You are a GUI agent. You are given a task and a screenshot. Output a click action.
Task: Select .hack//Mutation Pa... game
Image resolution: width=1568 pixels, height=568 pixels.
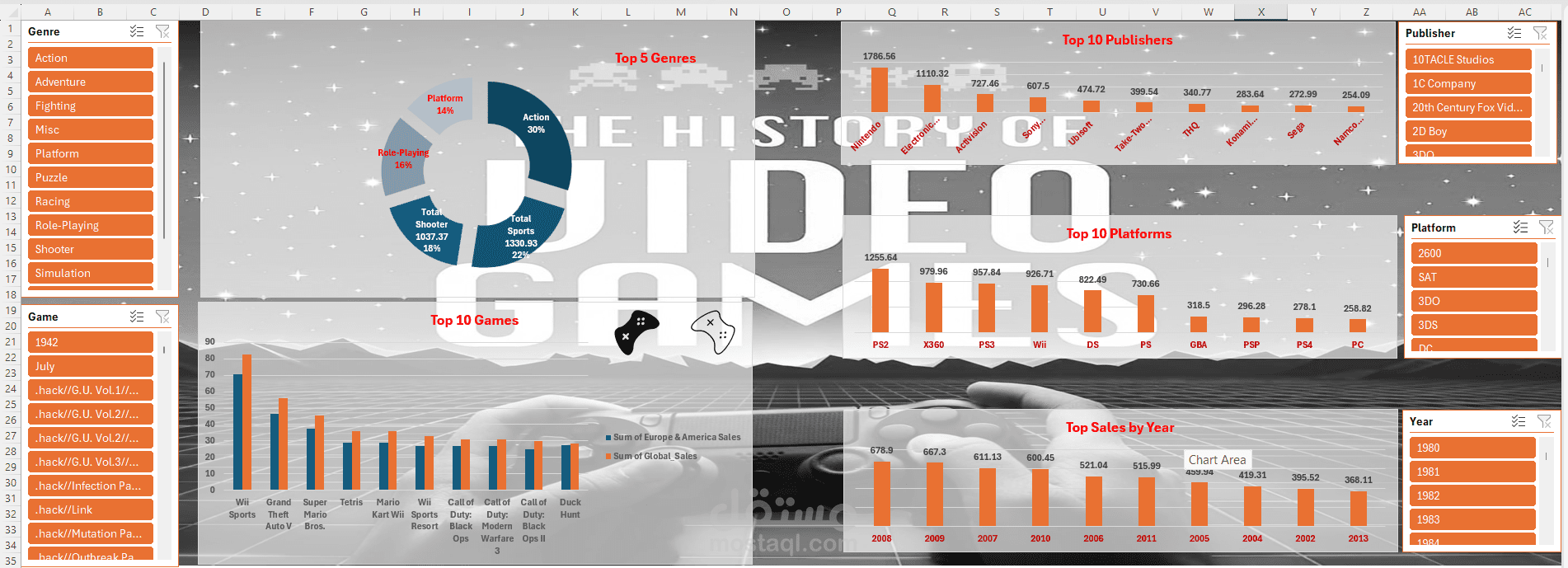tap(91, 533)
